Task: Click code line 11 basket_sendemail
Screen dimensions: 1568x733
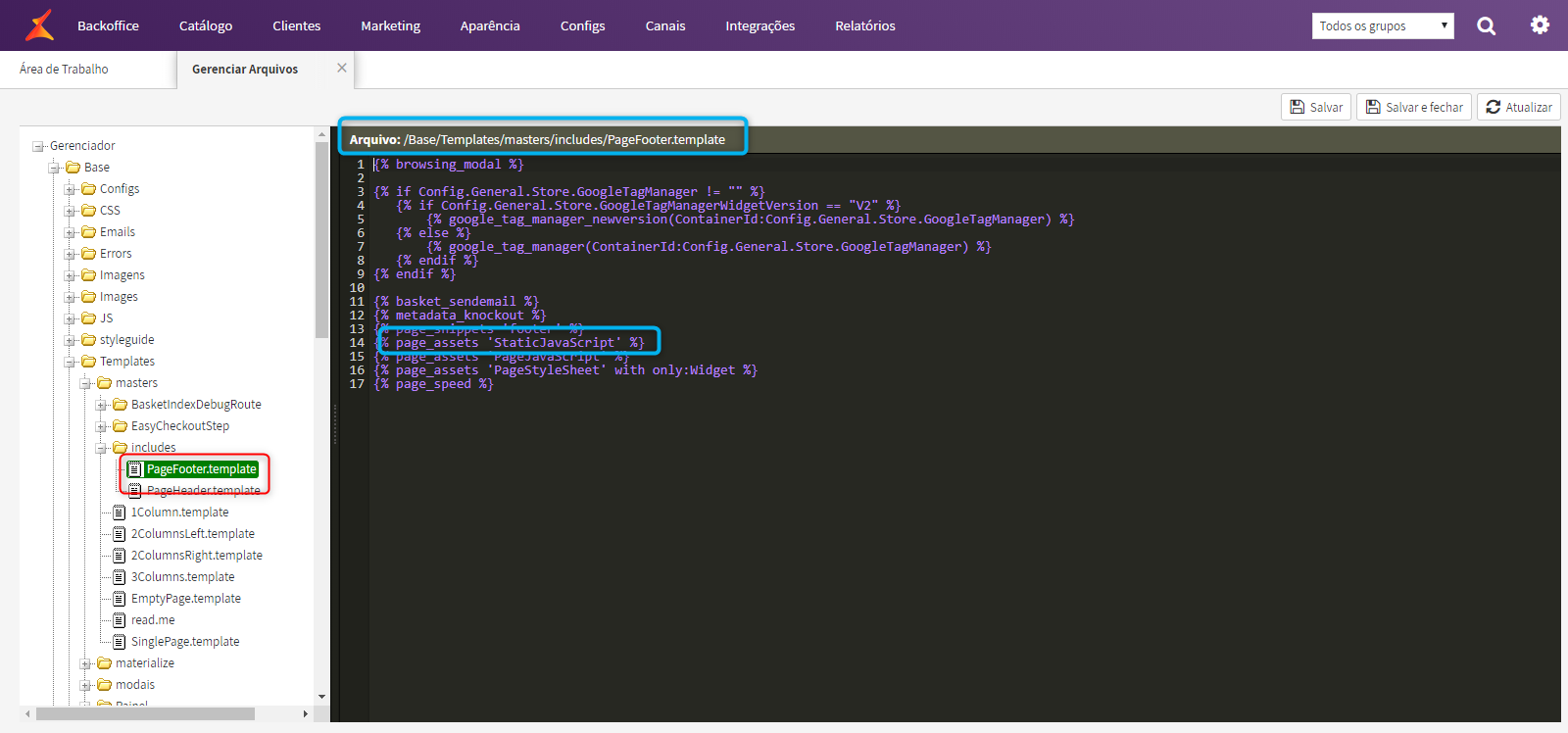Action: coord(457,302)
